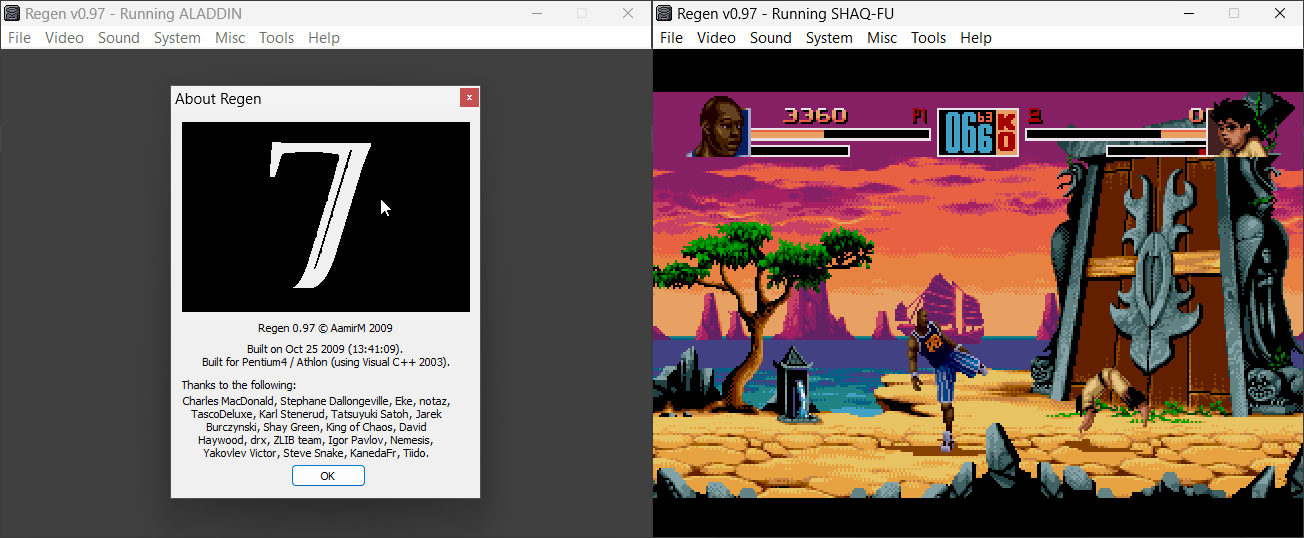Click 'Regen v0.97 - Running ALADDIN' title text
The image size is (1304, 538).
[133, 14]
